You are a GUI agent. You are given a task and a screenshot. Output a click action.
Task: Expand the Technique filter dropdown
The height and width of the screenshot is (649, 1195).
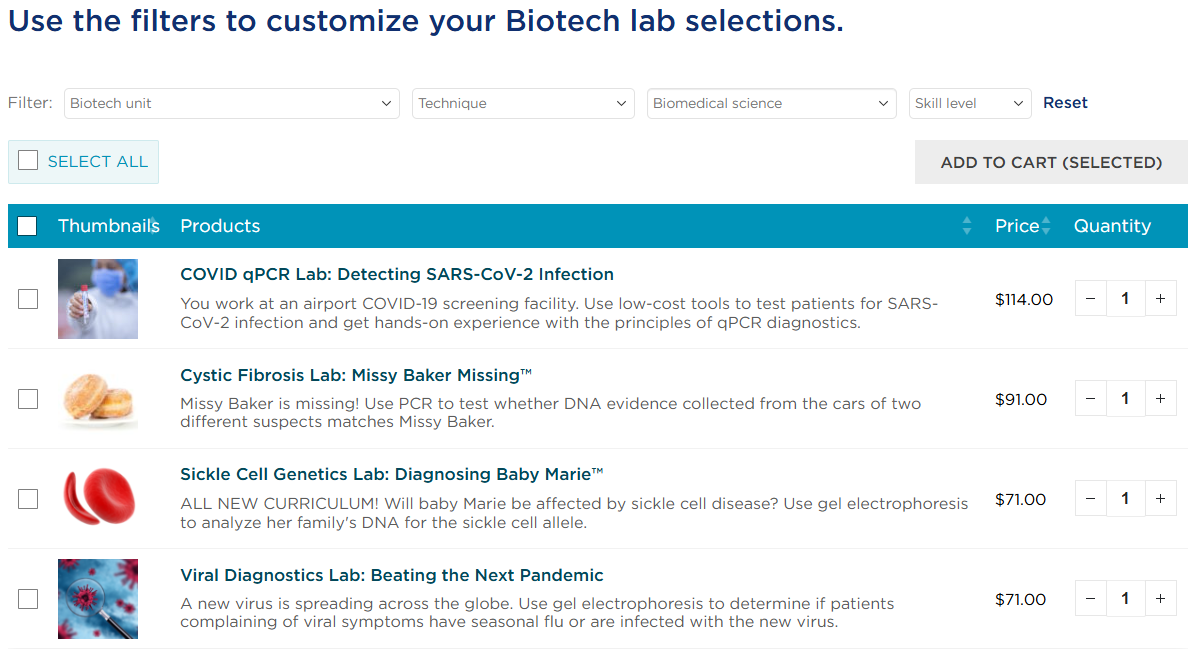(523, 103)
